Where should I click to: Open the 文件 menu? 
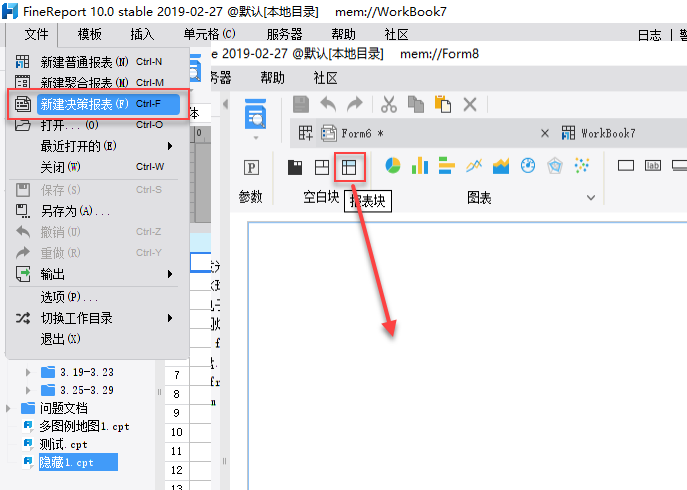(36, 34)
